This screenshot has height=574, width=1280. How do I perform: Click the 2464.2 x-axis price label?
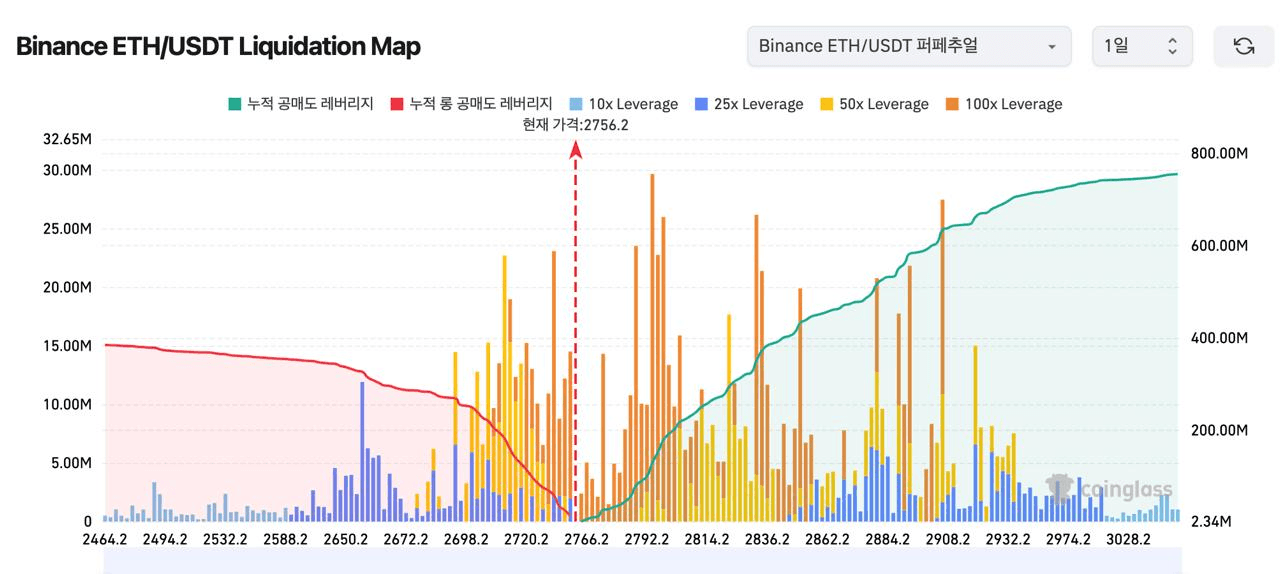click(104, 540)
